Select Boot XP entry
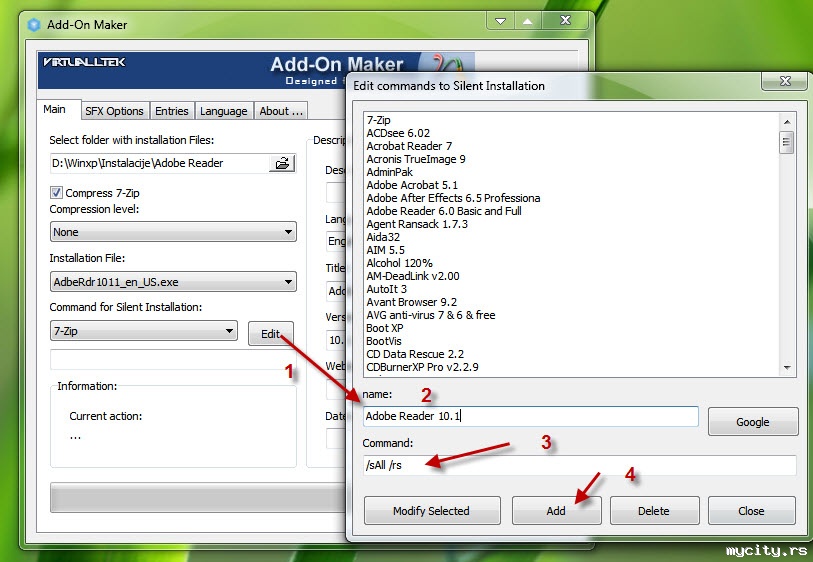Image resolution: width=813 pixels, height=562 pixels. (x=385, y=328)
